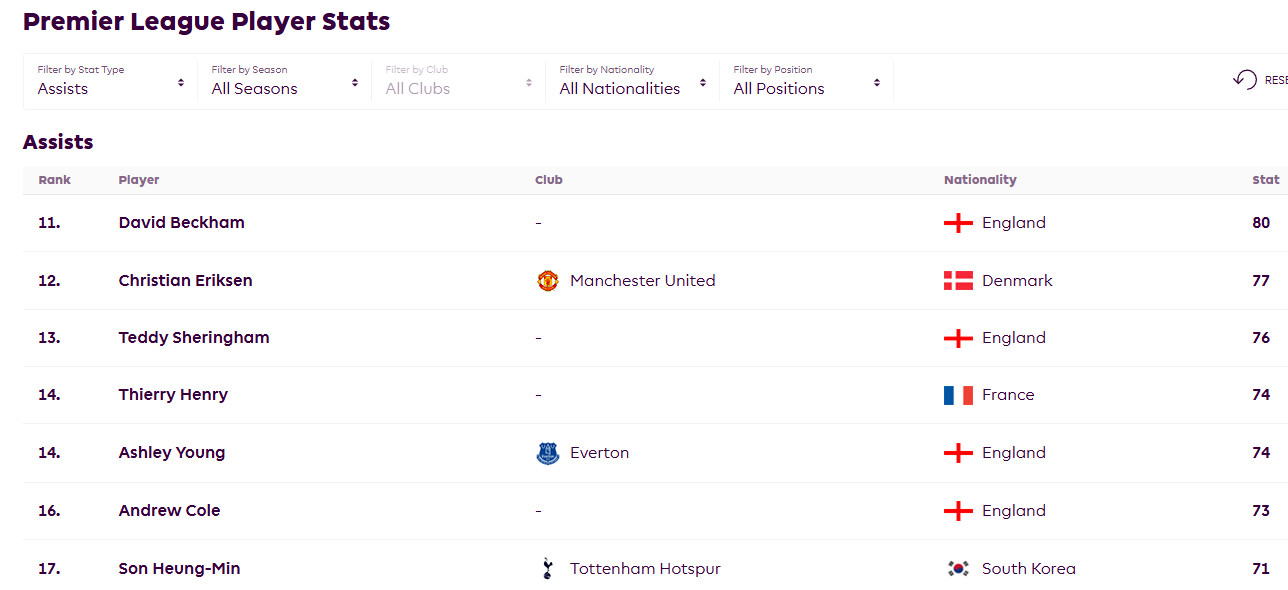Click the Tottenham Hotspur club name
Screen dimensions: 1288x590
(645, 569)
